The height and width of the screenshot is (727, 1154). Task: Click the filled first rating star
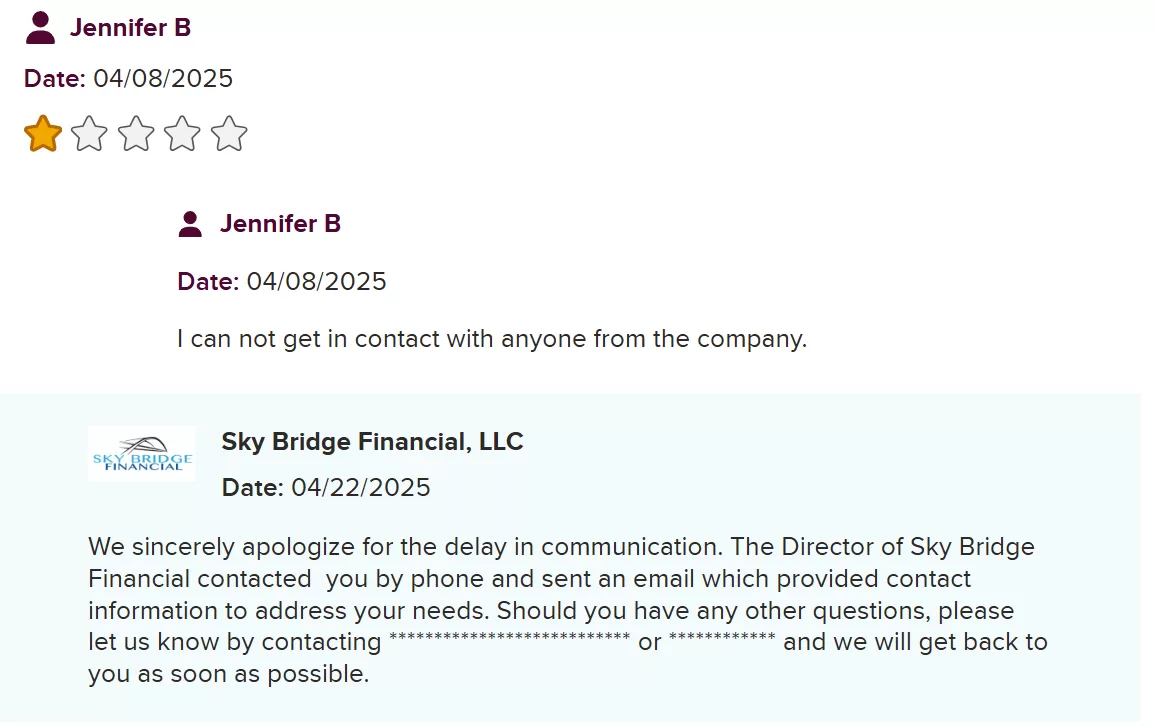point(43,133)
